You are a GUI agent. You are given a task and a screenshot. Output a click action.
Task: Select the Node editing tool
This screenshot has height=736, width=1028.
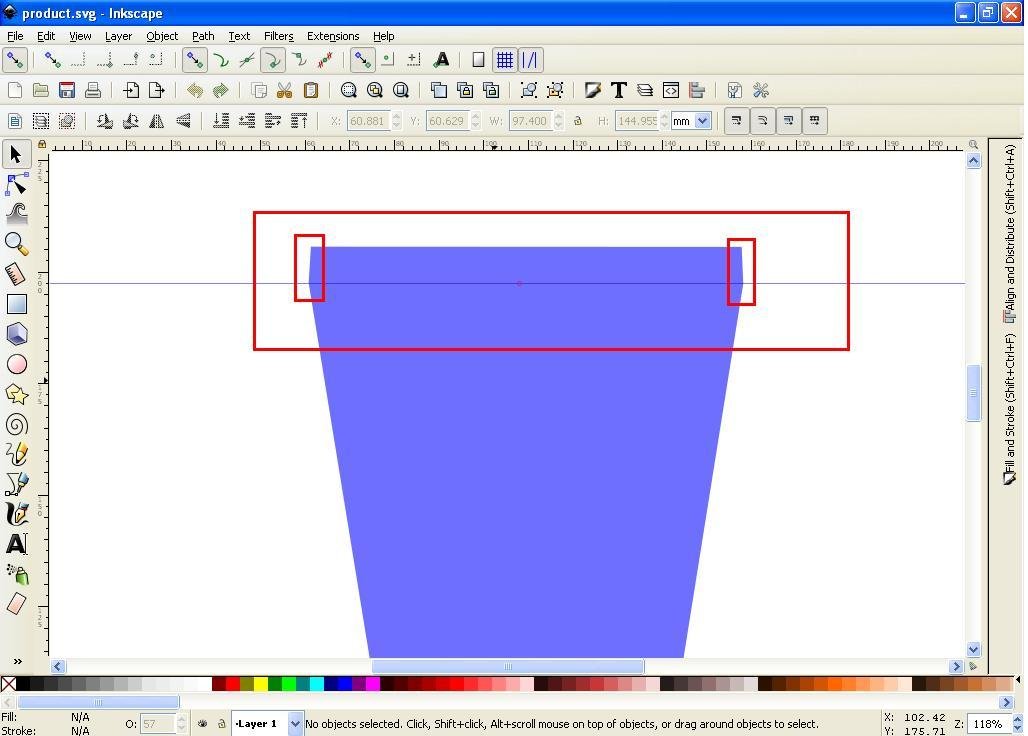click(x=16, y=184)
